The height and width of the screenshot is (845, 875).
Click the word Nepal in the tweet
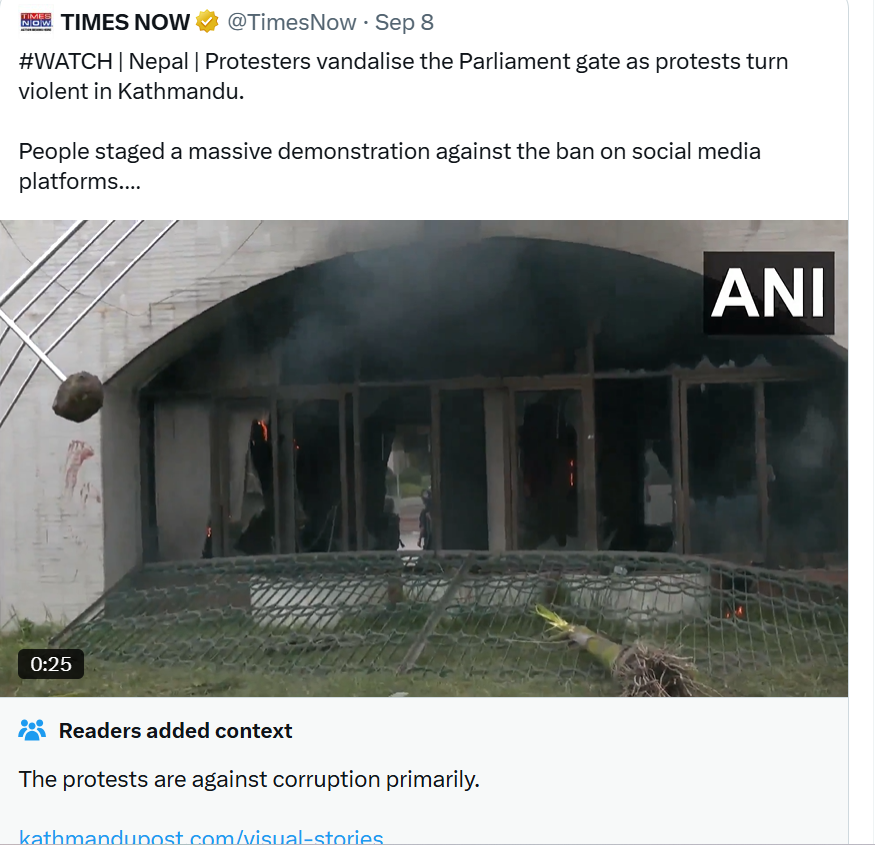(x=158, y=61)
